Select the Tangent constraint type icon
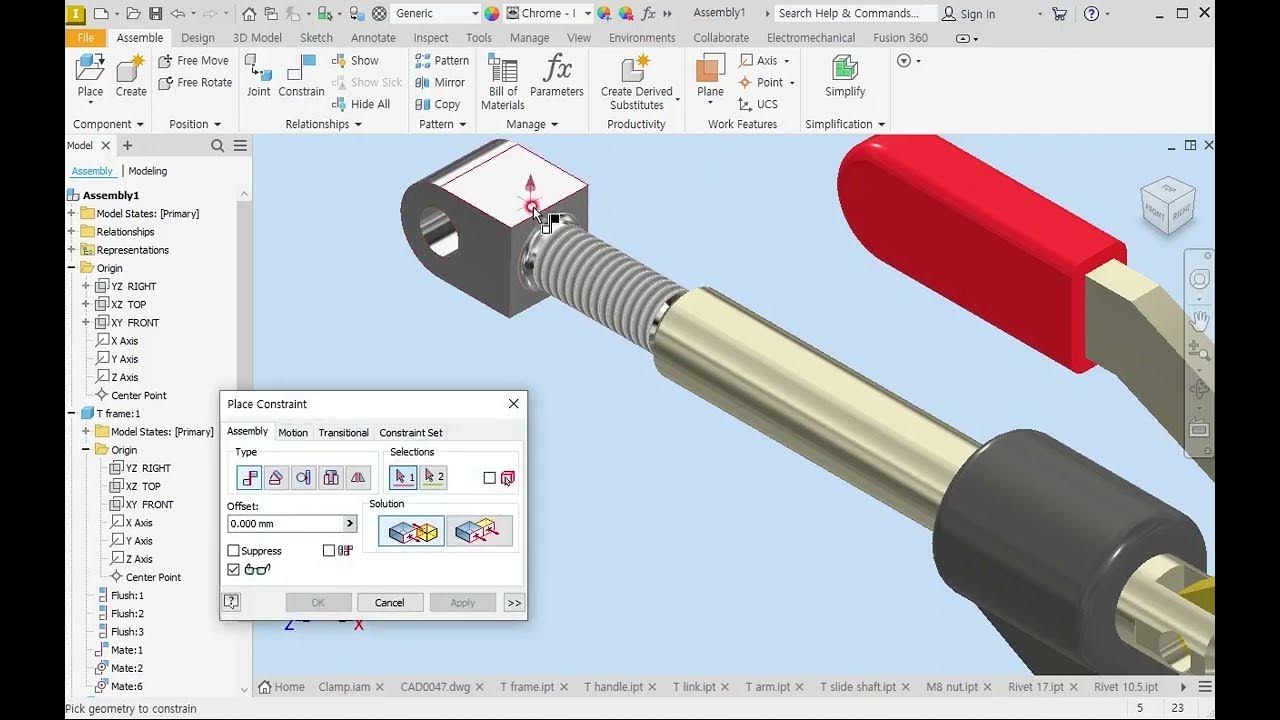The width and height of the screenshot is (1280, 720). point(303,478)
